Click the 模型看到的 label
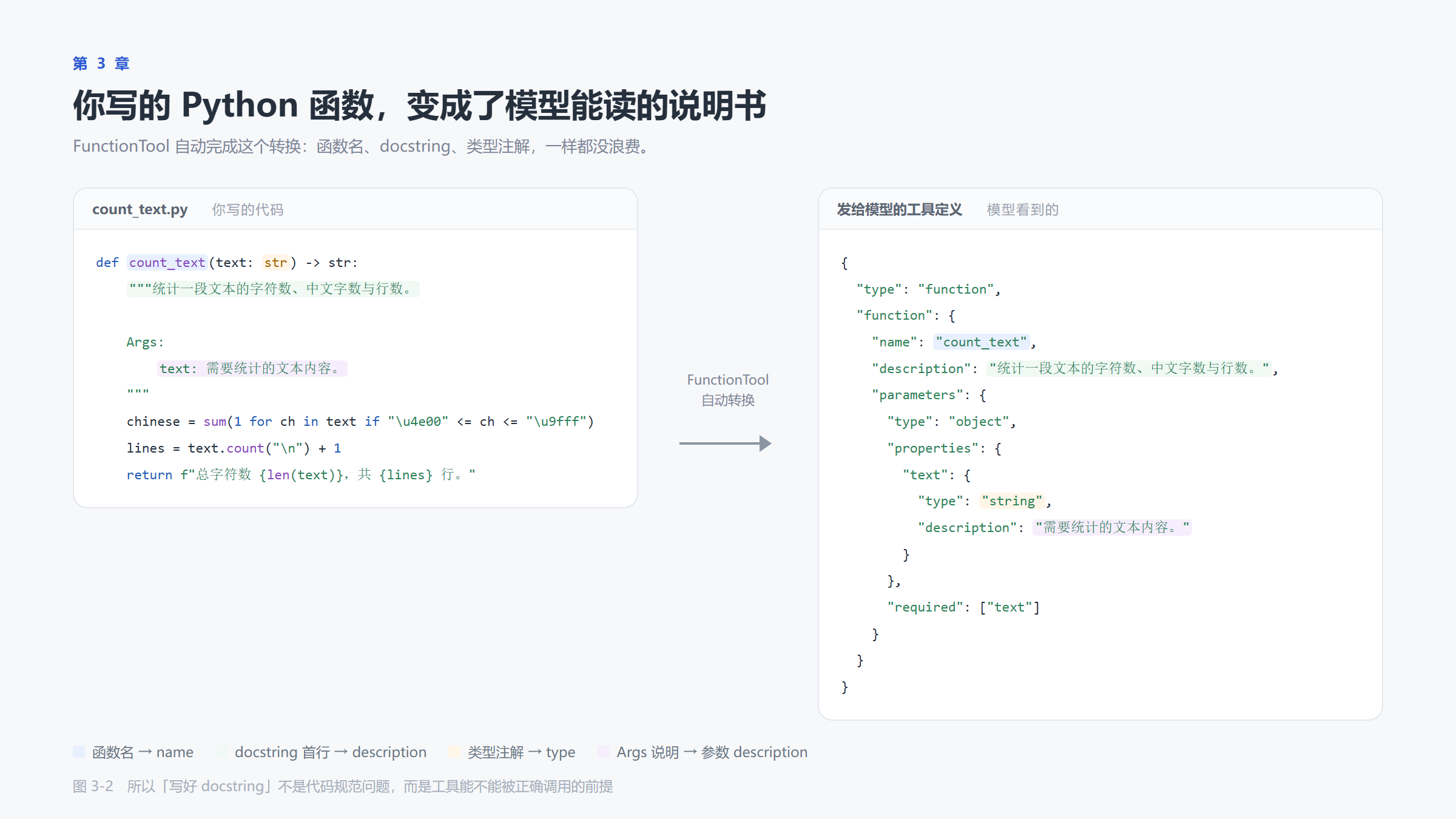 (1022, 210)
